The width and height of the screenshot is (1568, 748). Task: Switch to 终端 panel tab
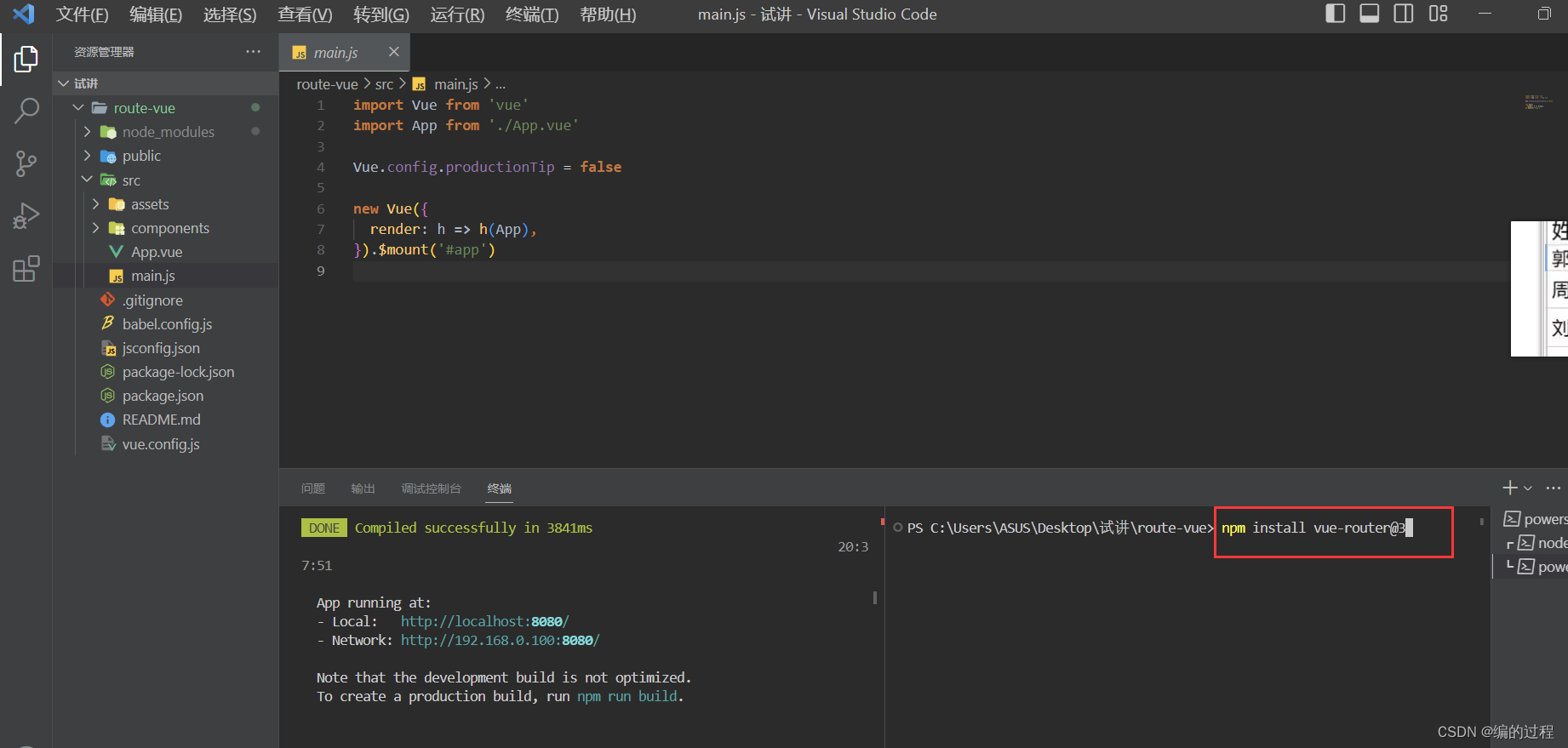tap(500, 488)
